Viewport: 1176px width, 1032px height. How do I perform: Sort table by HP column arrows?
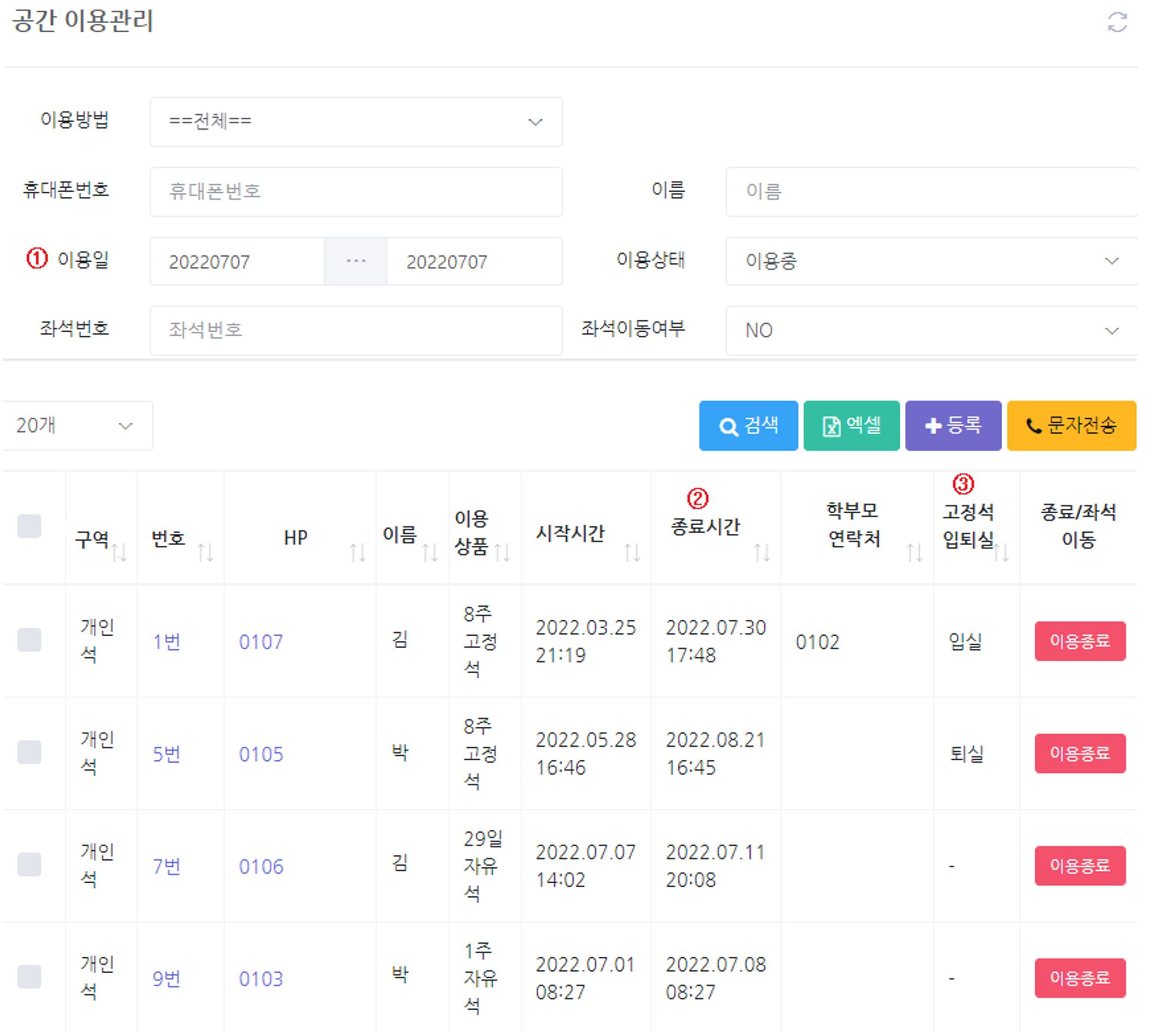[358, 552]
